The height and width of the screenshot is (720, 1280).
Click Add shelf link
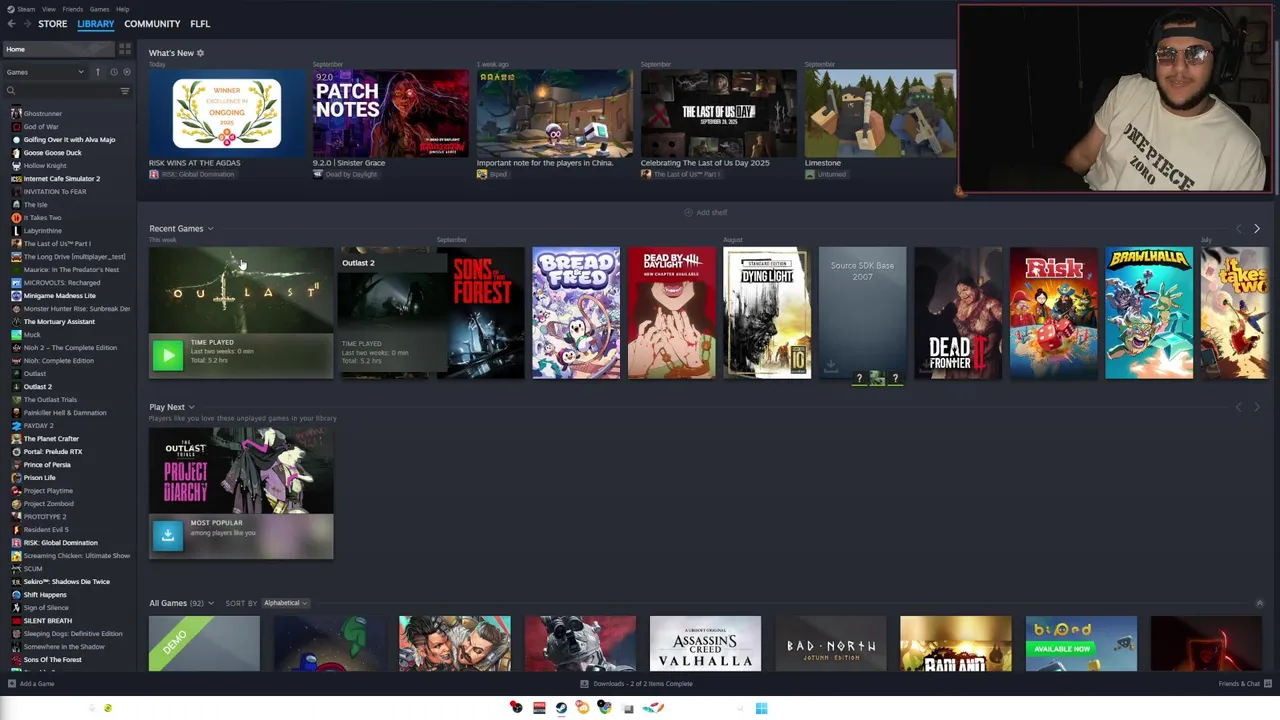pos(706,213)
